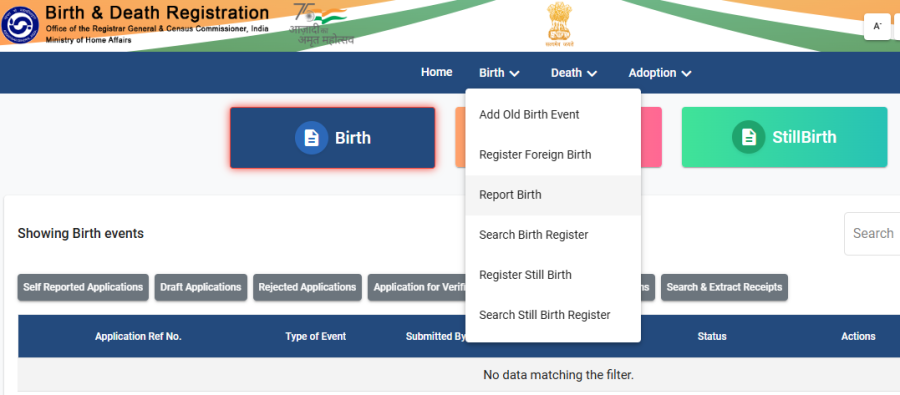Select Register Foreign Birth option

point(553,155)
